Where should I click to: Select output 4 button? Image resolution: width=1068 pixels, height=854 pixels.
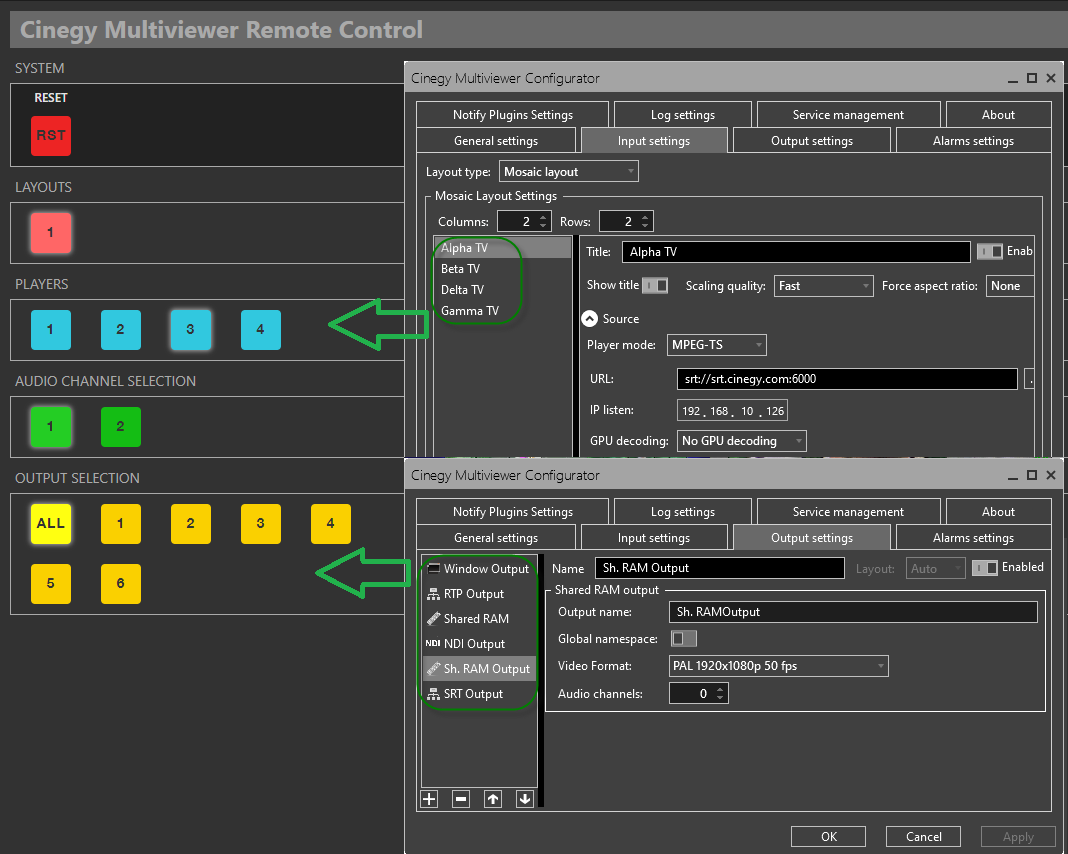(330, 524)
